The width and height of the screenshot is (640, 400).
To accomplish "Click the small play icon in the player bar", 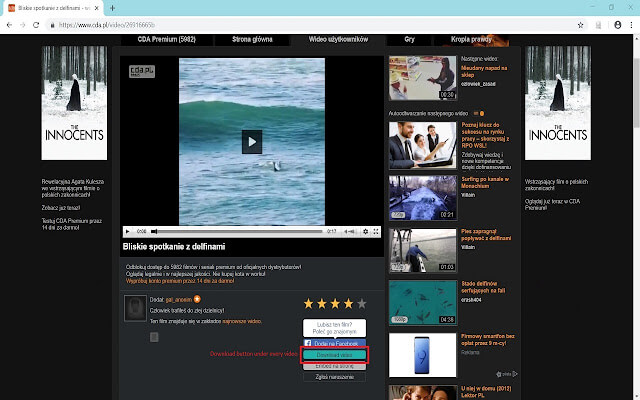I will [x=127, y=231].
